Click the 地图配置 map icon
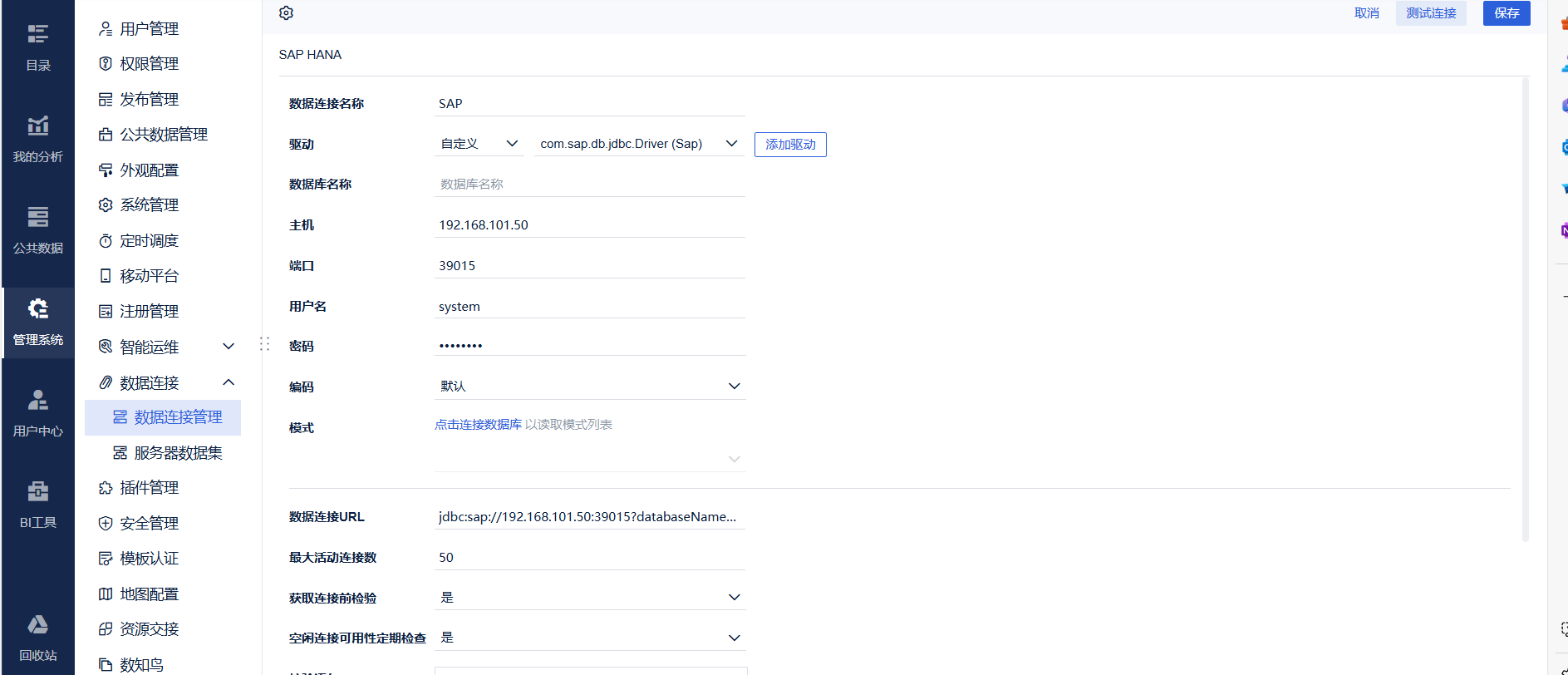 point(106,594)
